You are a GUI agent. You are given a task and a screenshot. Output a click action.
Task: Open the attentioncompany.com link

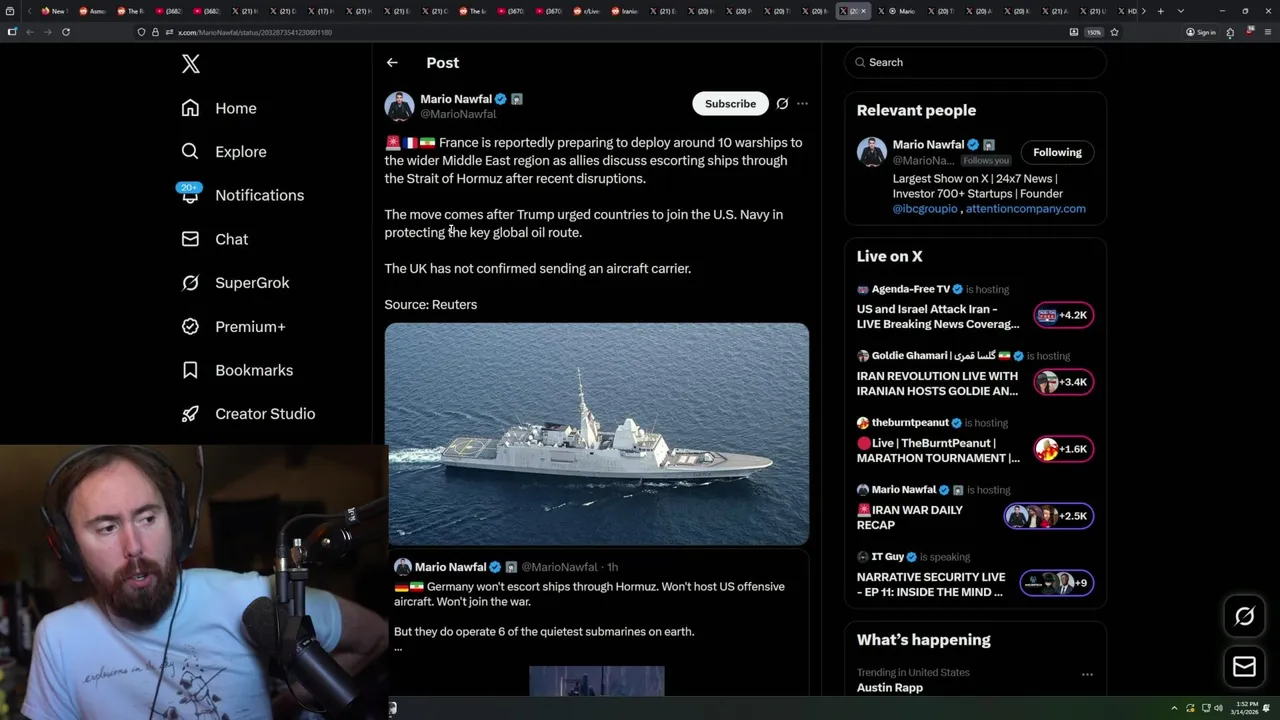1025,209
